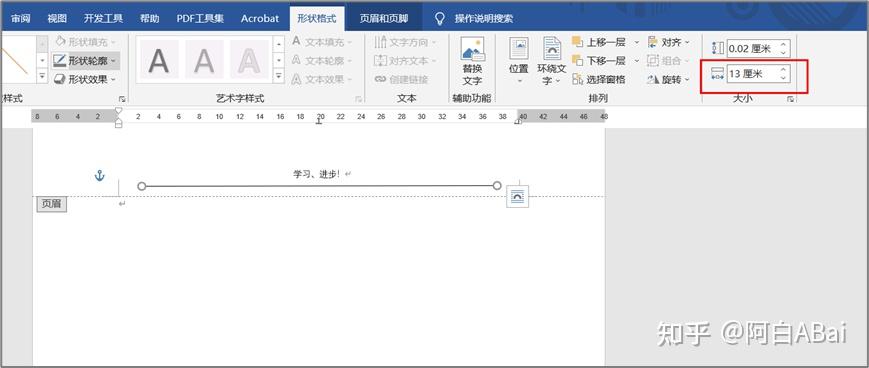
Task: Open the 选择窗格 selection pane
Action: click(x=599, y=79)
